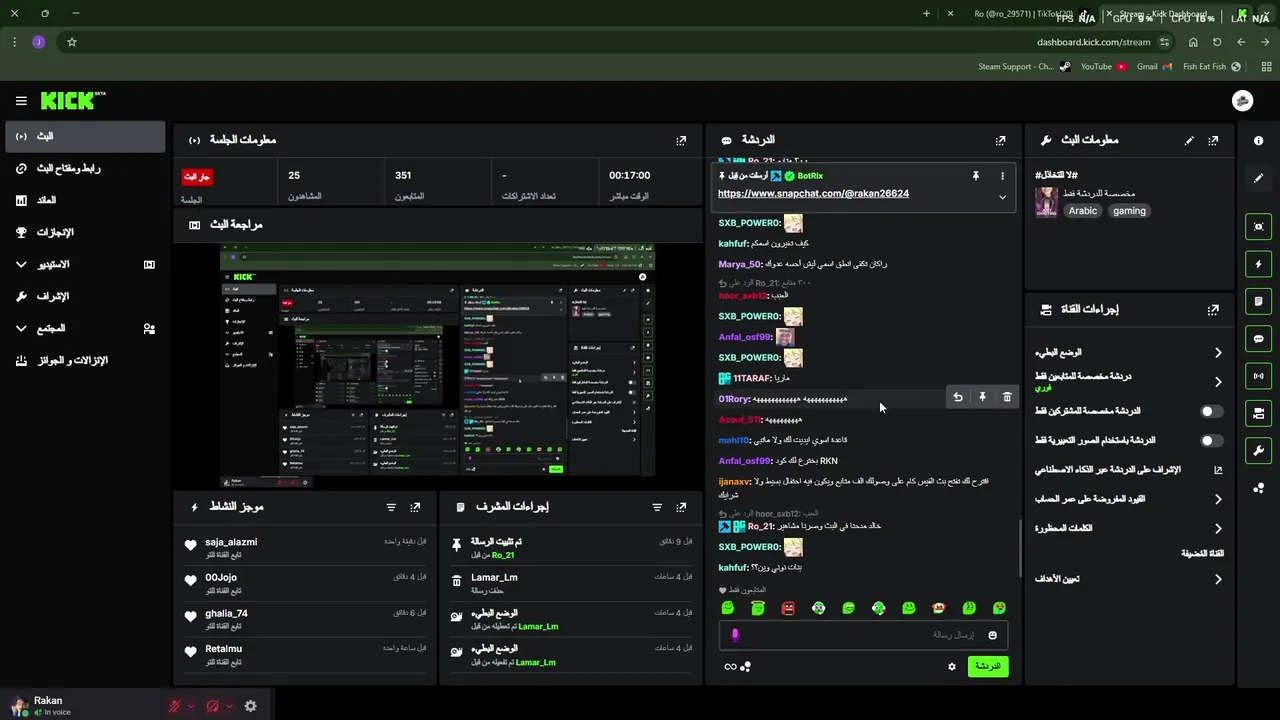
Task: Click the gaming tag
Action: pos(1129,211)
